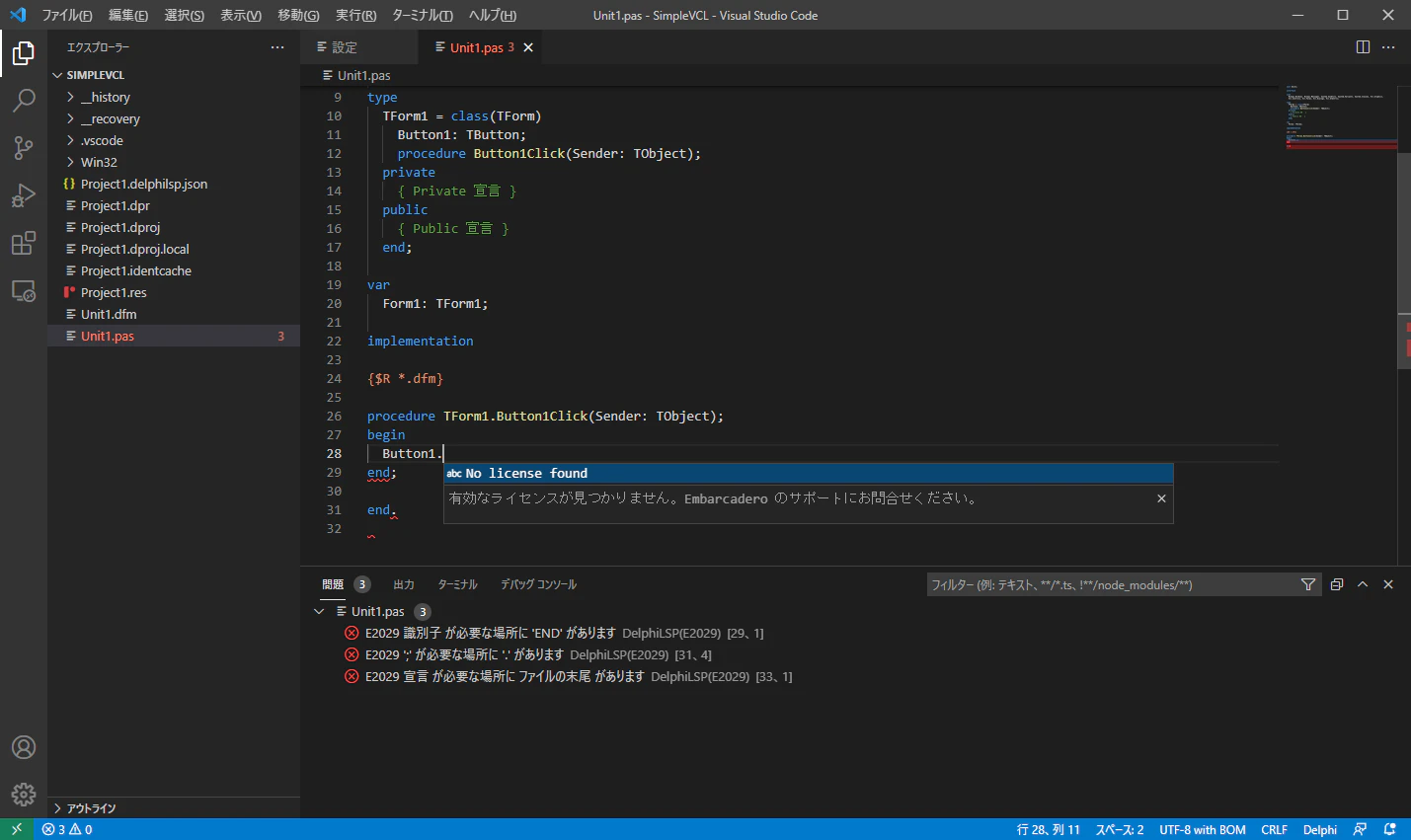Close the suggestion details popup
This screenshot has width=1411, height=840.
[1161, 498]
